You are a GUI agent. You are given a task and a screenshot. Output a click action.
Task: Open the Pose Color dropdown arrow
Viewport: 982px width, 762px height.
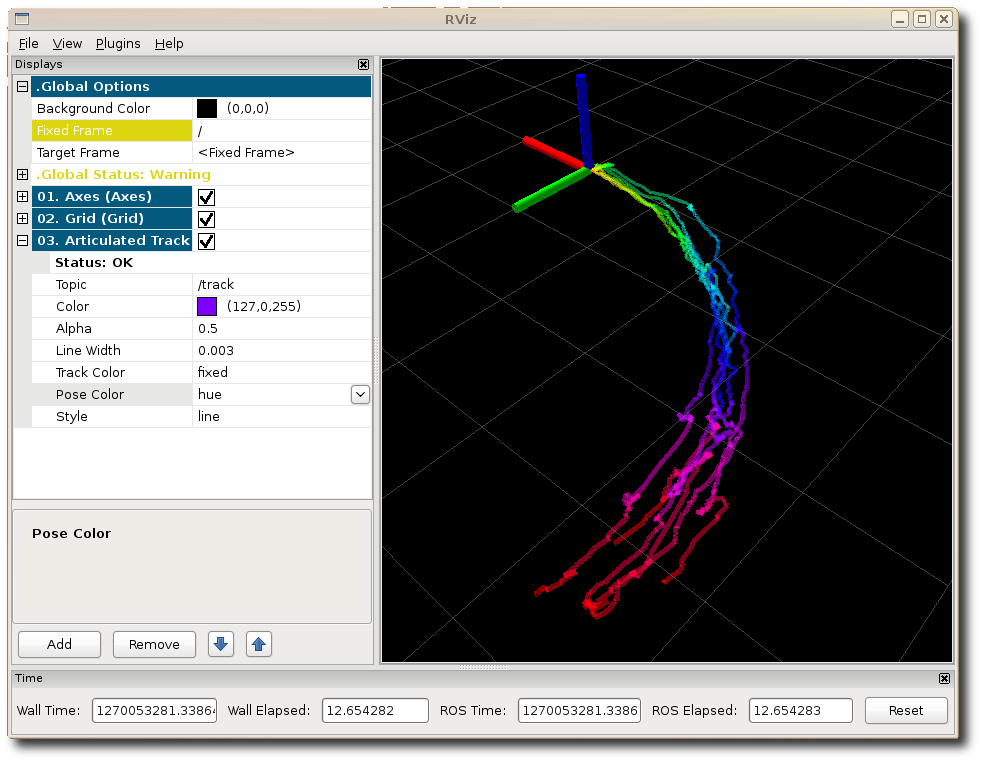pyautogui.click(x=360, y=395)
